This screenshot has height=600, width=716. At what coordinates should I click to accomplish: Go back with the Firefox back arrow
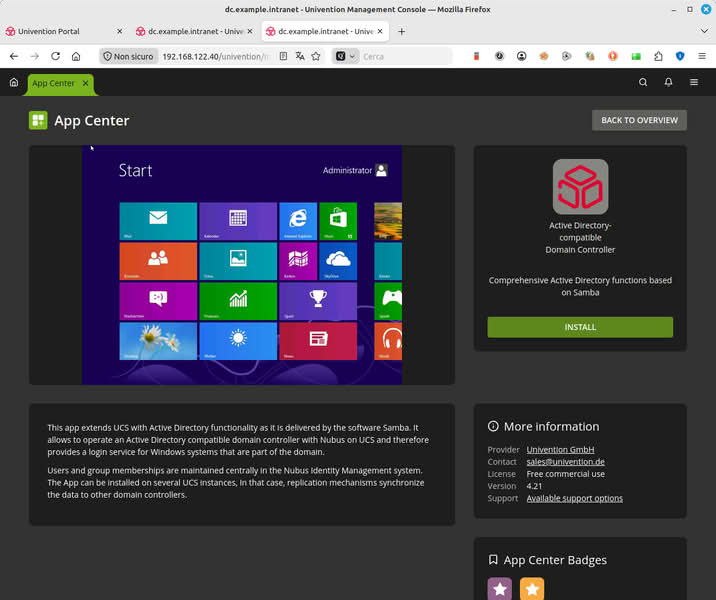(x=14, y=56)
